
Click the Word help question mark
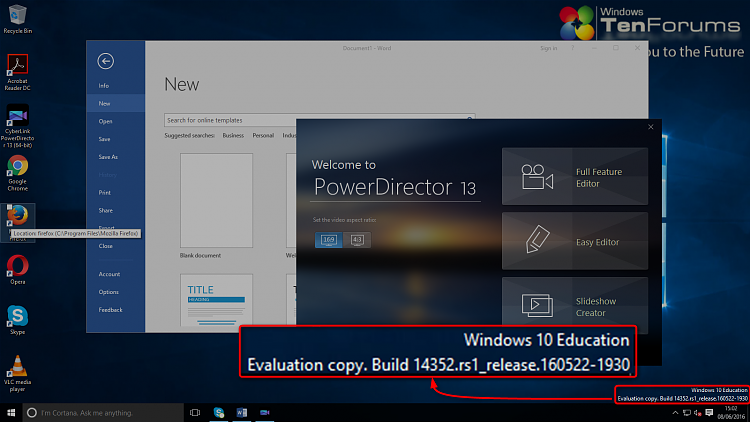click(572, 48)
